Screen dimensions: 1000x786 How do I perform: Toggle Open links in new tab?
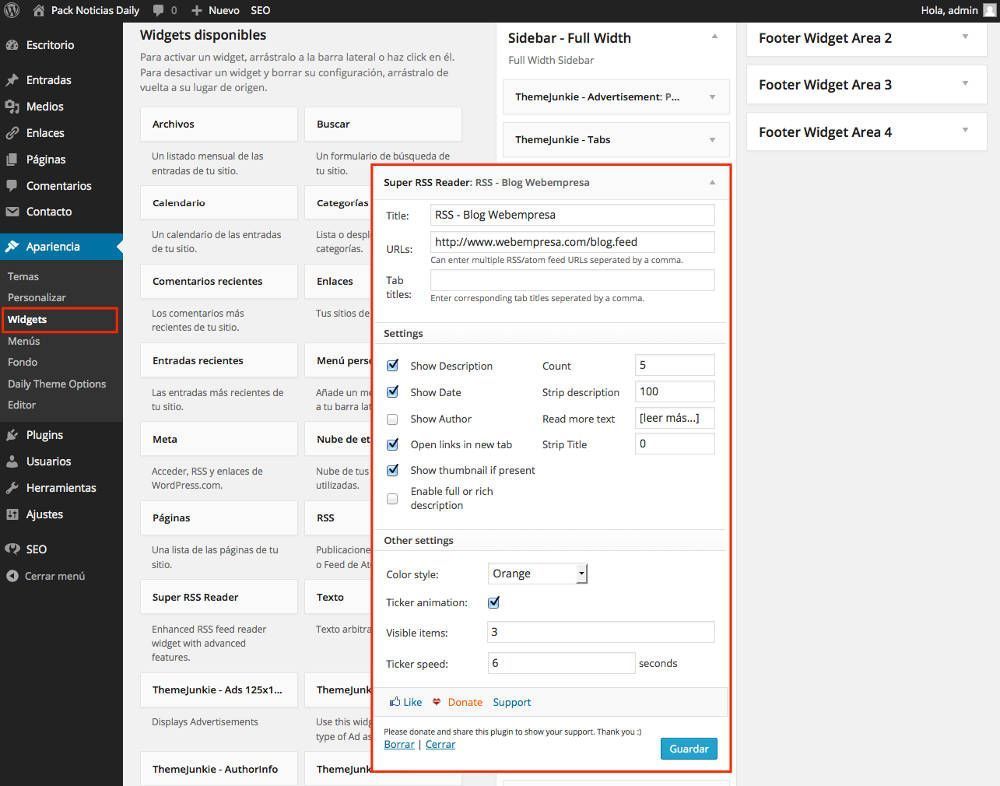pyautogui.click(x=393, y=445)
